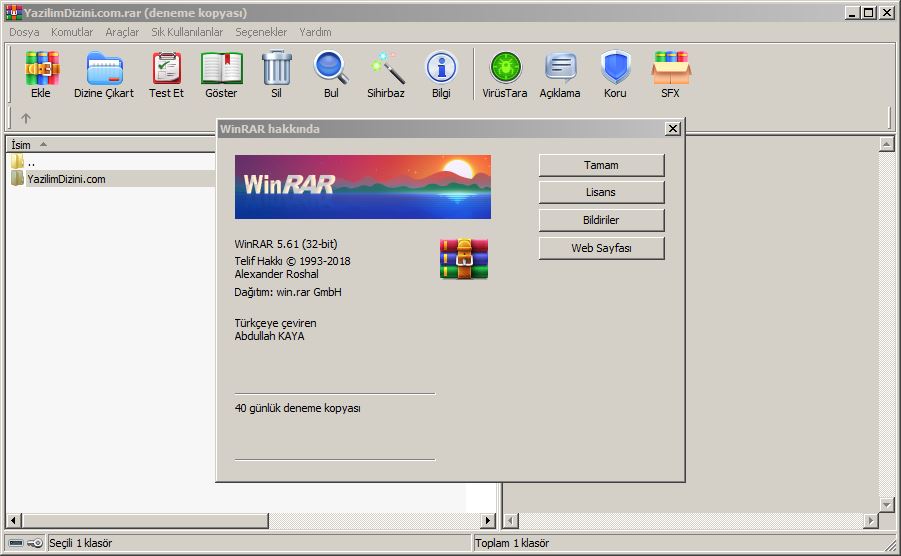Click 'Toplam 1 klasör' status text
The height and width of the screenshot is (556, 901).
point(512,543)
